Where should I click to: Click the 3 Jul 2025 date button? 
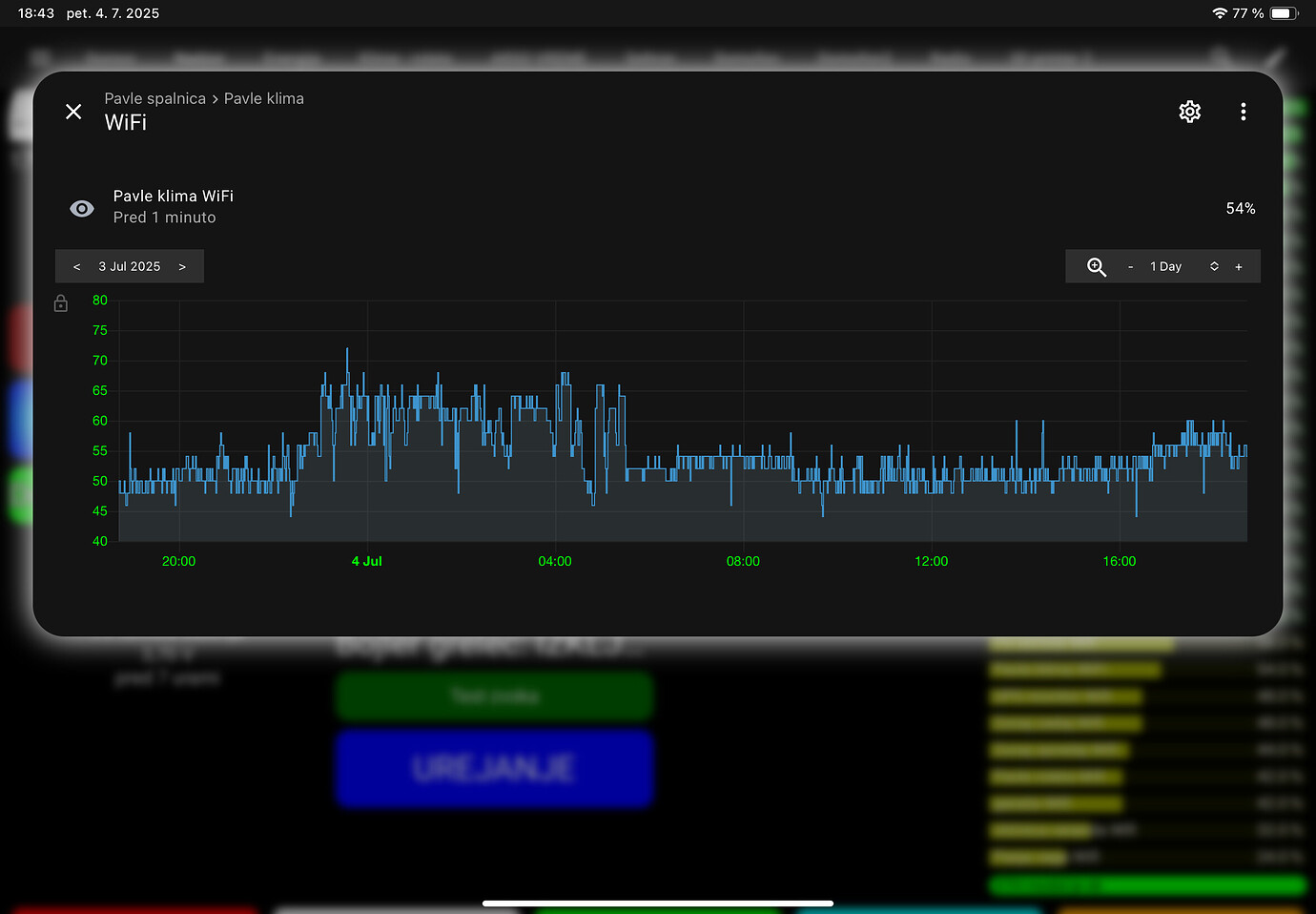(x=130, y=266)
